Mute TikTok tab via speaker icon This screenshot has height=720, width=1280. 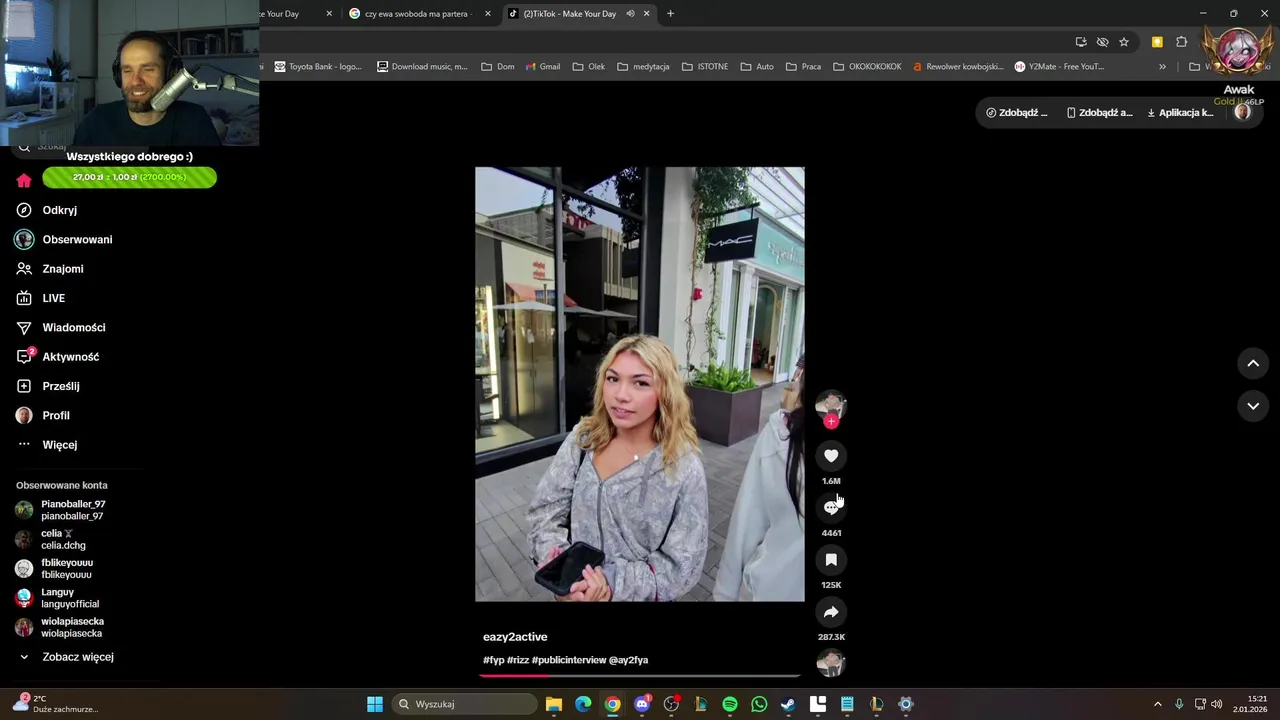coord(630,14)
